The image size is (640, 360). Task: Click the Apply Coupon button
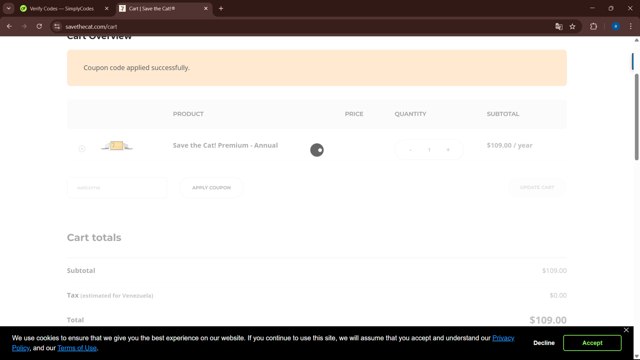[x=211, y=188]
